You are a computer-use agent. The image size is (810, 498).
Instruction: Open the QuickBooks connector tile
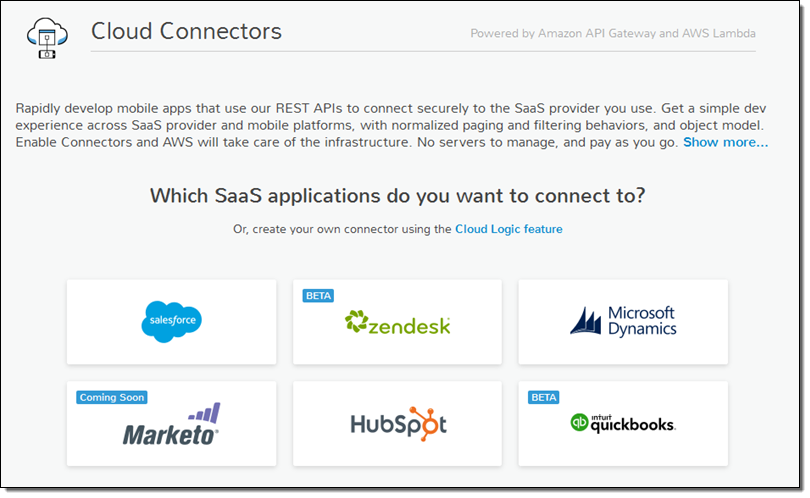(622, 424)
